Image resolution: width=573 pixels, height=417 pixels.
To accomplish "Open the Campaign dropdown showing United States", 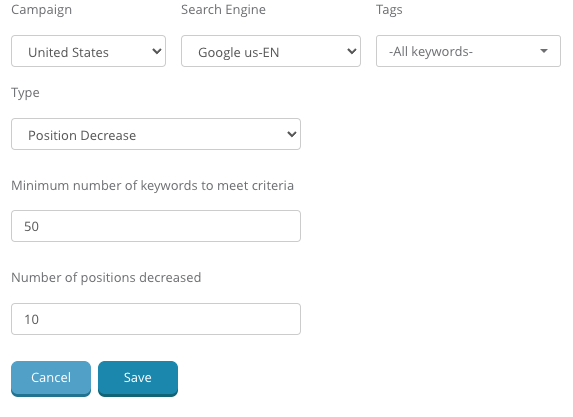I will (x=88, y=51).
